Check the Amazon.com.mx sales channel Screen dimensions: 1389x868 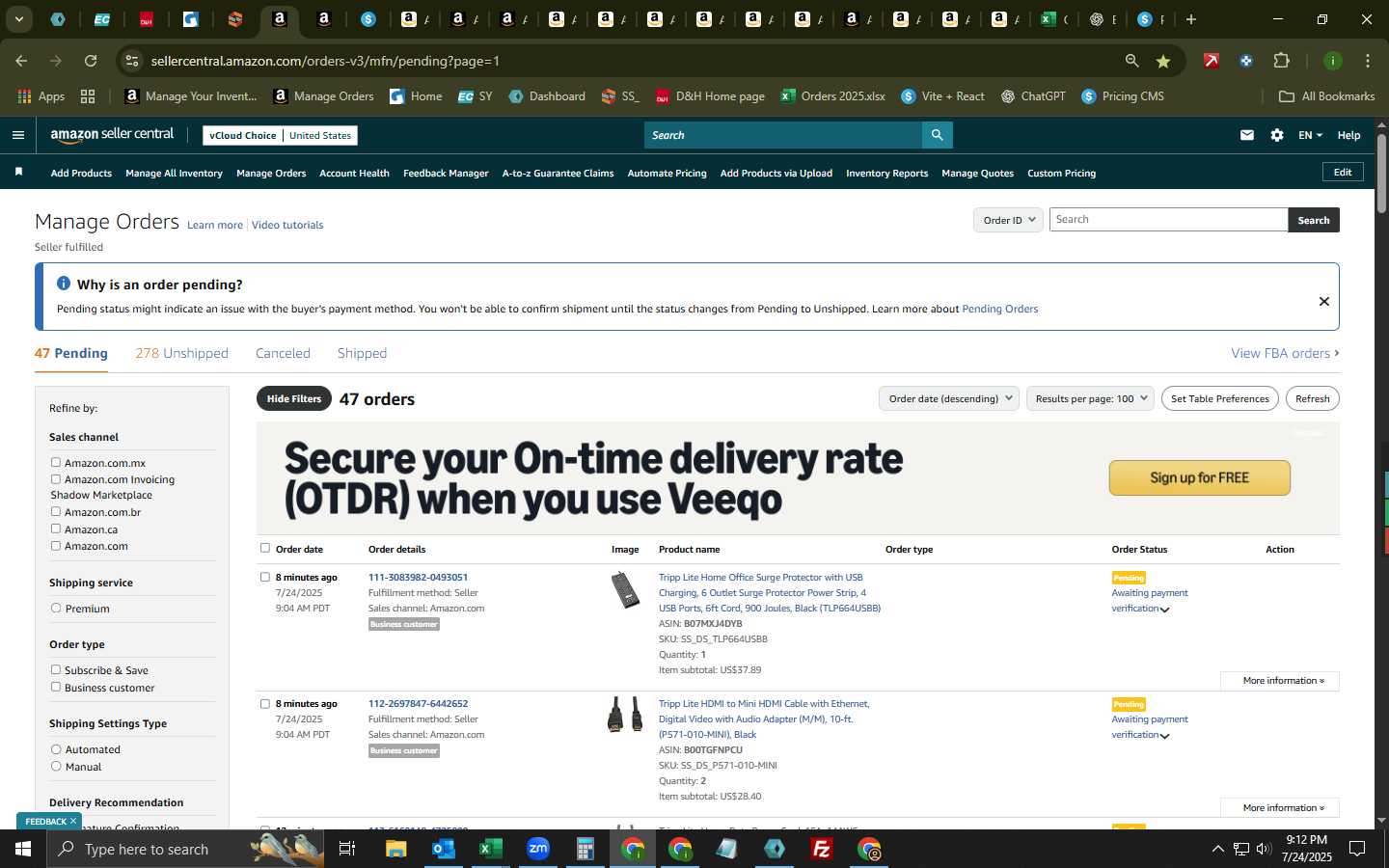click(56, 463)
